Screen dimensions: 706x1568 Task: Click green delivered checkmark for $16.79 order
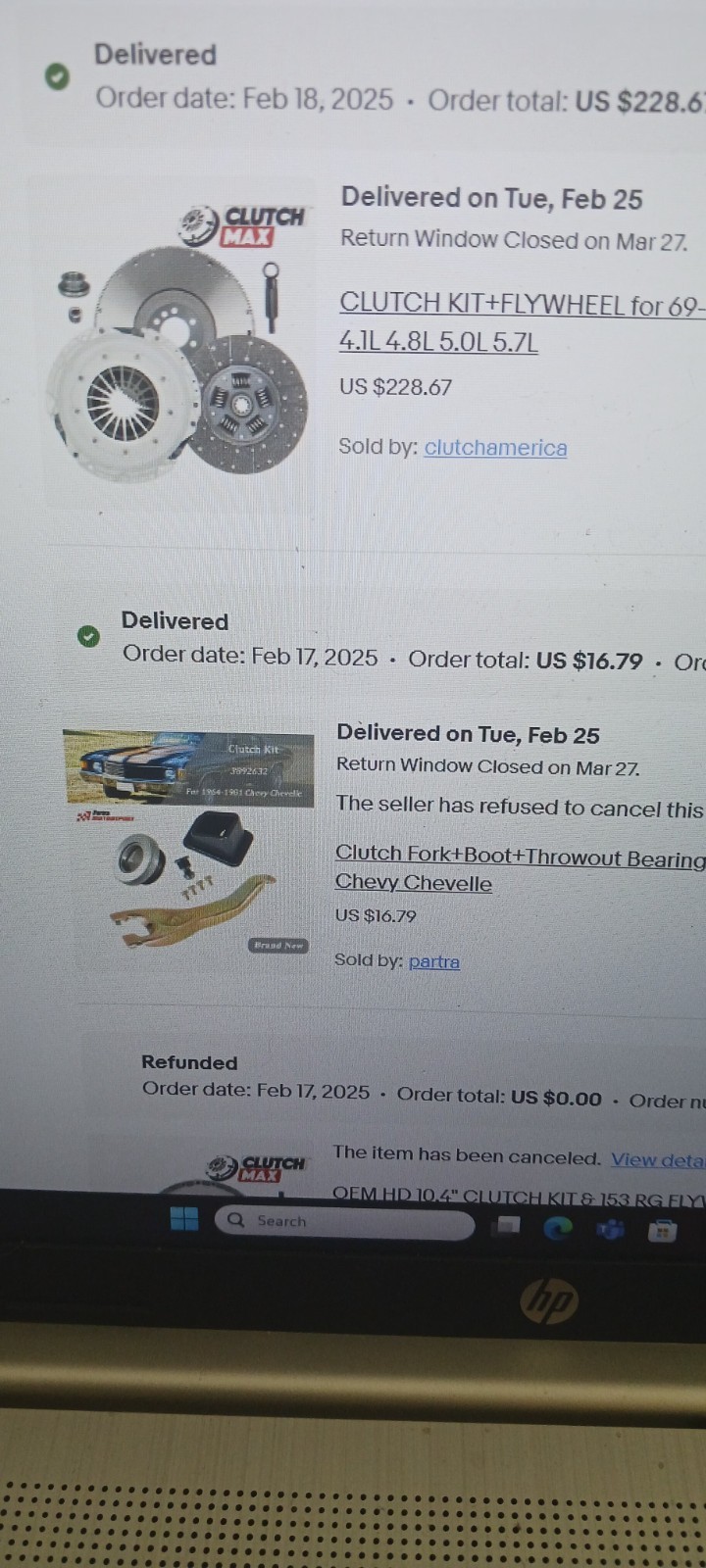[88, 637]
